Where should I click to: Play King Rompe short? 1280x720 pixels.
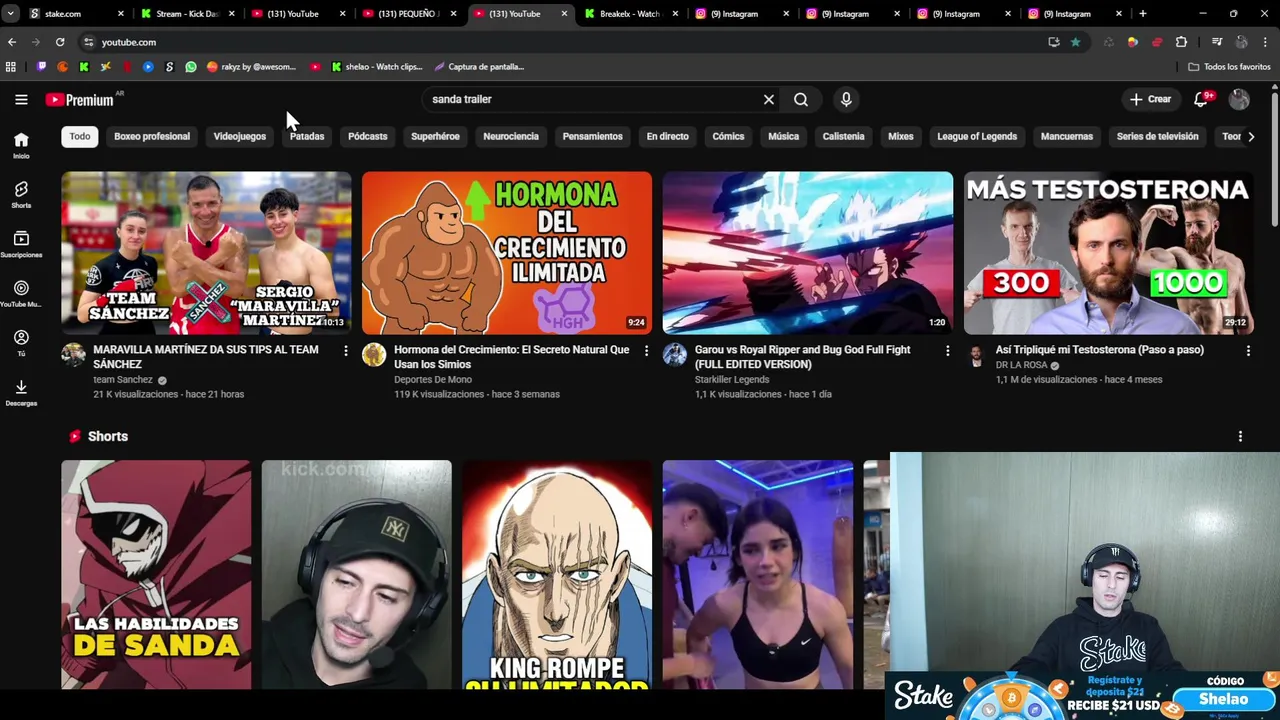pyautogui.click(x=557, y=575)
